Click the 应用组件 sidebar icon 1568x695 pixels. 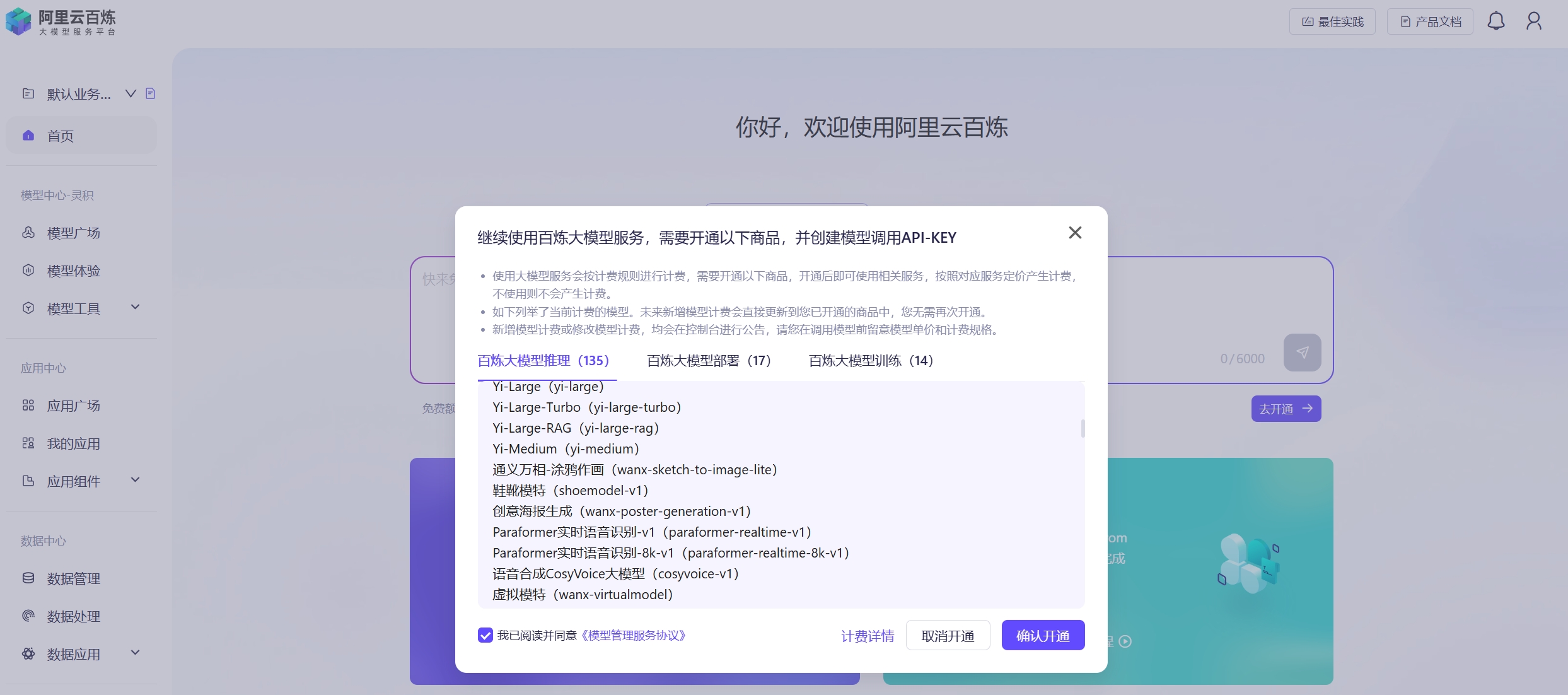[x=28, y=481]
